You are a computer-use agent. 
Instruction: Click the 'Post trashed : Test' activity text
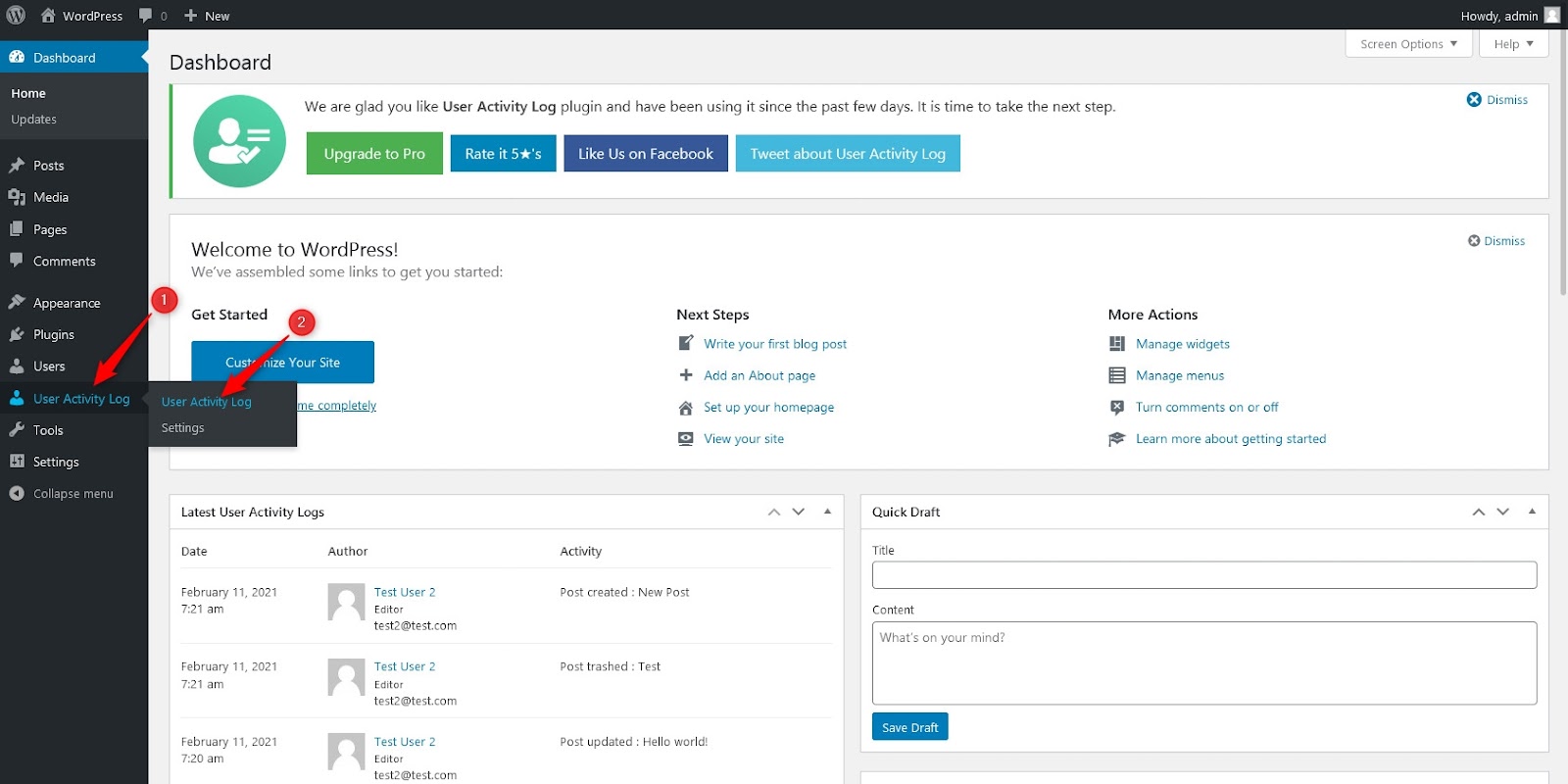[x=610, y=666]
